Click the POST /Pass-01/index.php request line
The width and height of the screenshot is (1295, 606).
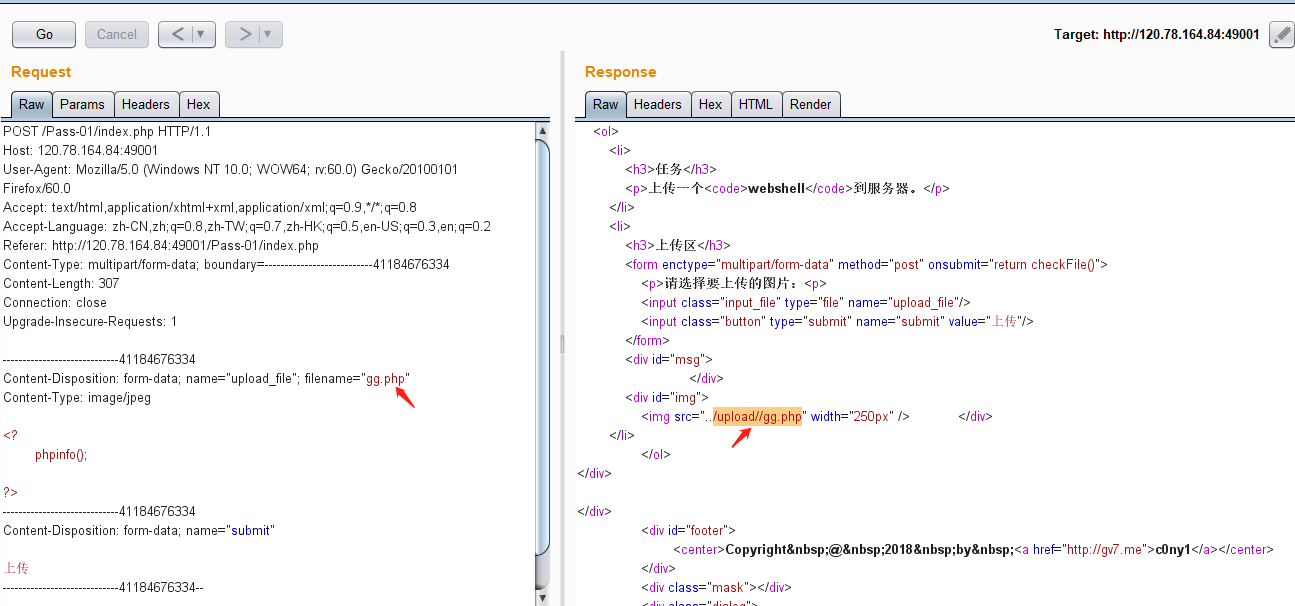[x=107, y=131]
